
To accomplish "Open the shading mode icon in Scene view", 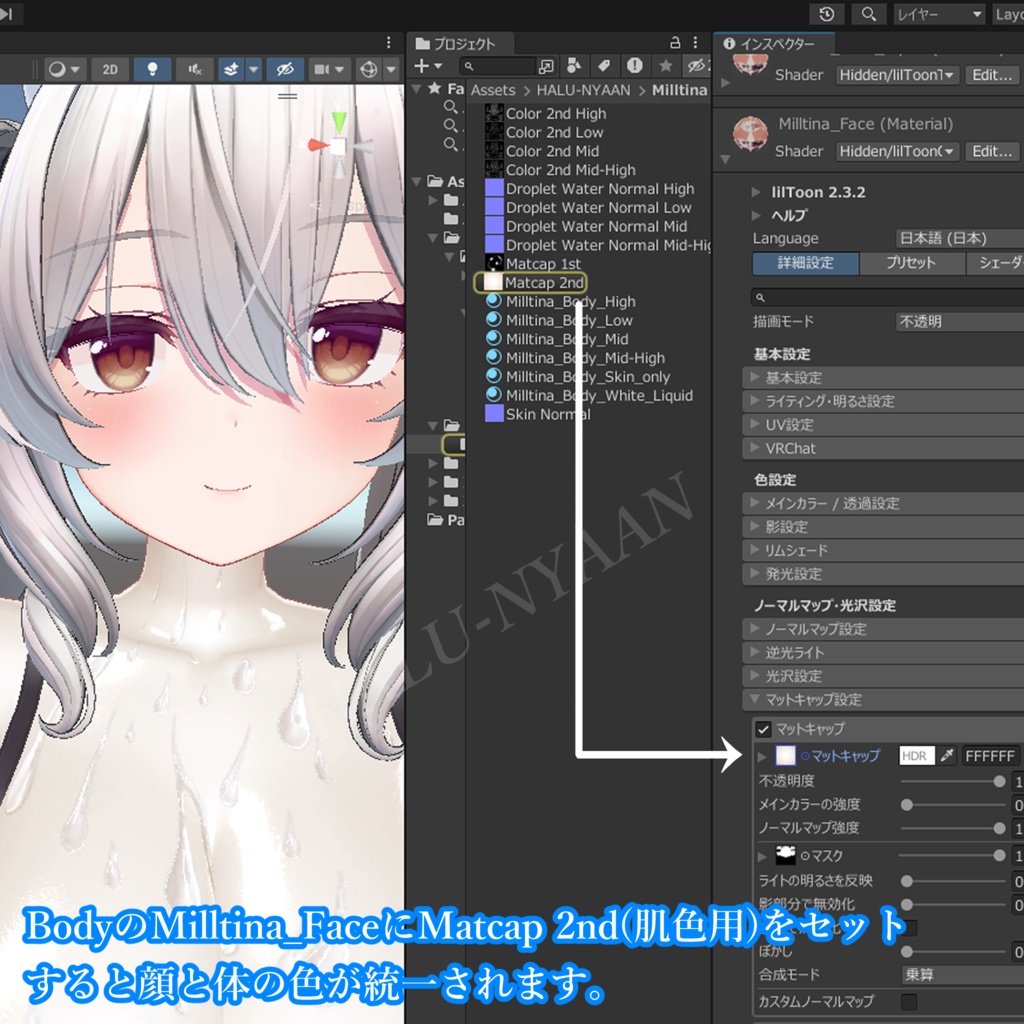I will [57, 68].
